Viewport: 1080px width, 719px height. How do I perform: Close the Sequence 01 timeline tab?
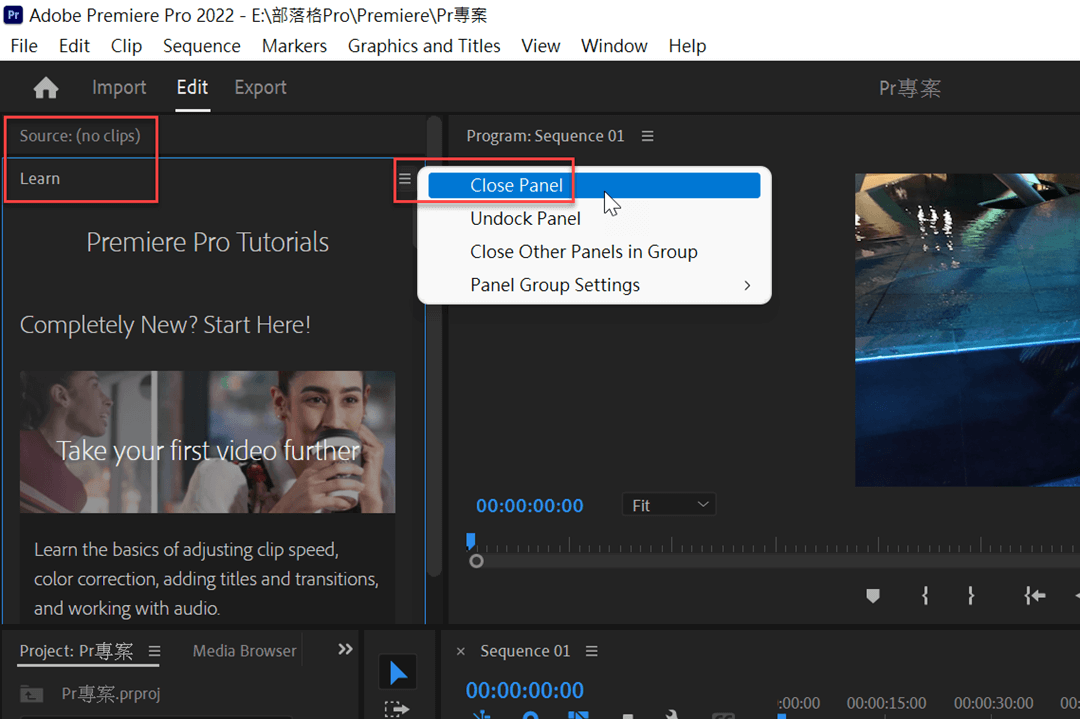click(x=461, y=651)
